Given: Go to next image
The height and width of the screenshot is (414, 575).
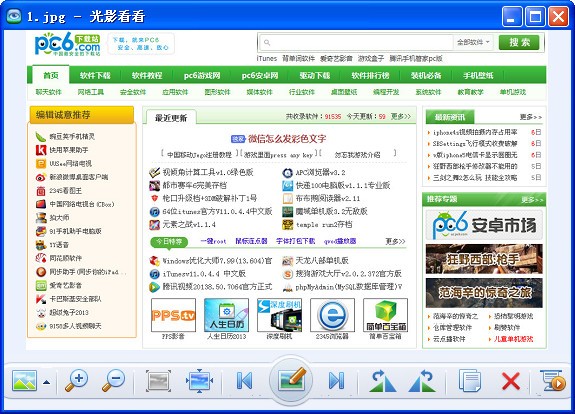Looking at the screenshot, I should click(336, 381).
